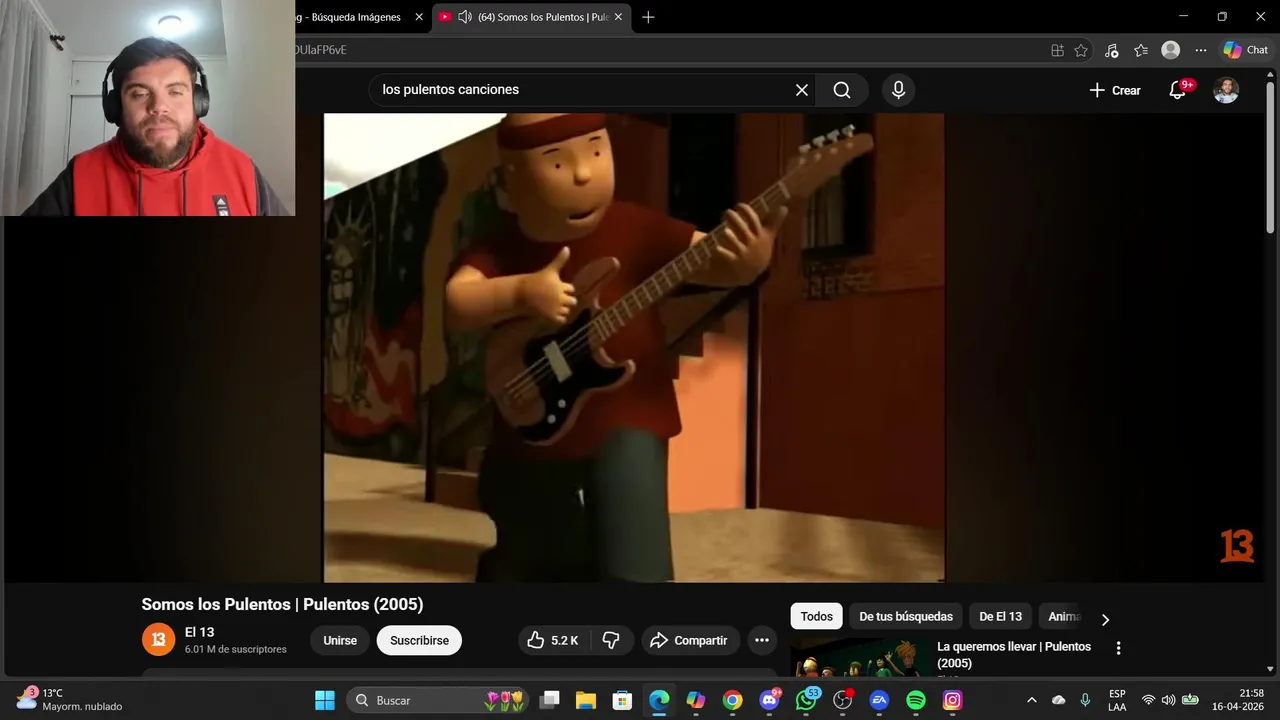Viewport: 1280px width, 720px height.
Task: Open a new browser tab
Action: click(x=648, y=17)
